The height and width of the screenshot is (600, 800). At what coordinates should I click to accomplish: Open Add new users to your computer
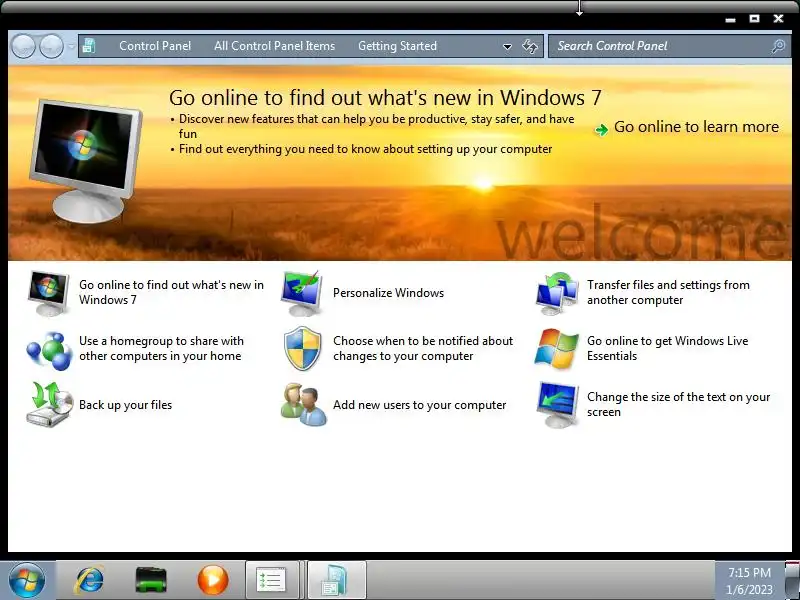click(x=419, y=405)
